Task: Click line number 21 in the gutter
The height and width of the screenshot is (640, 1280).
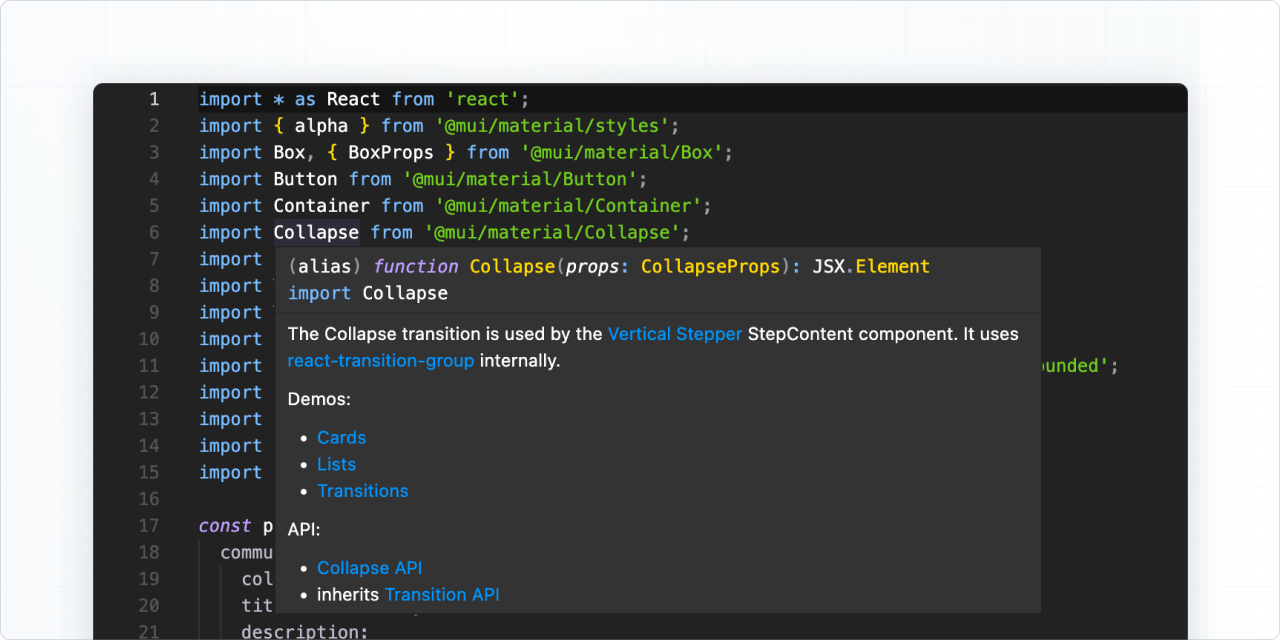Action: 149,631
